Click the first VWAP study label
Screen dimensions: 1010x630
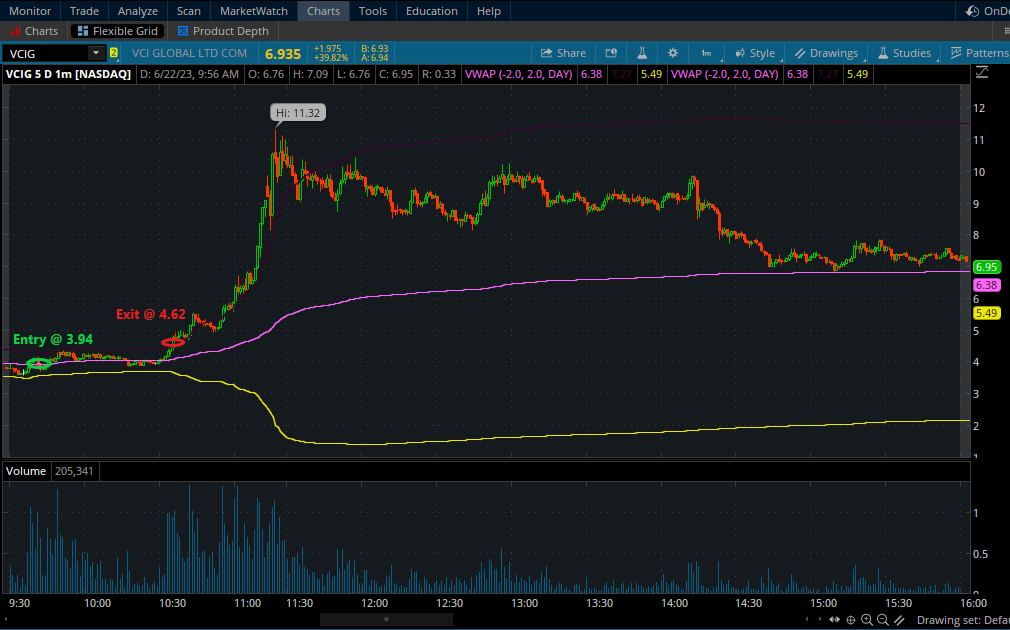(x=519, y=74)
